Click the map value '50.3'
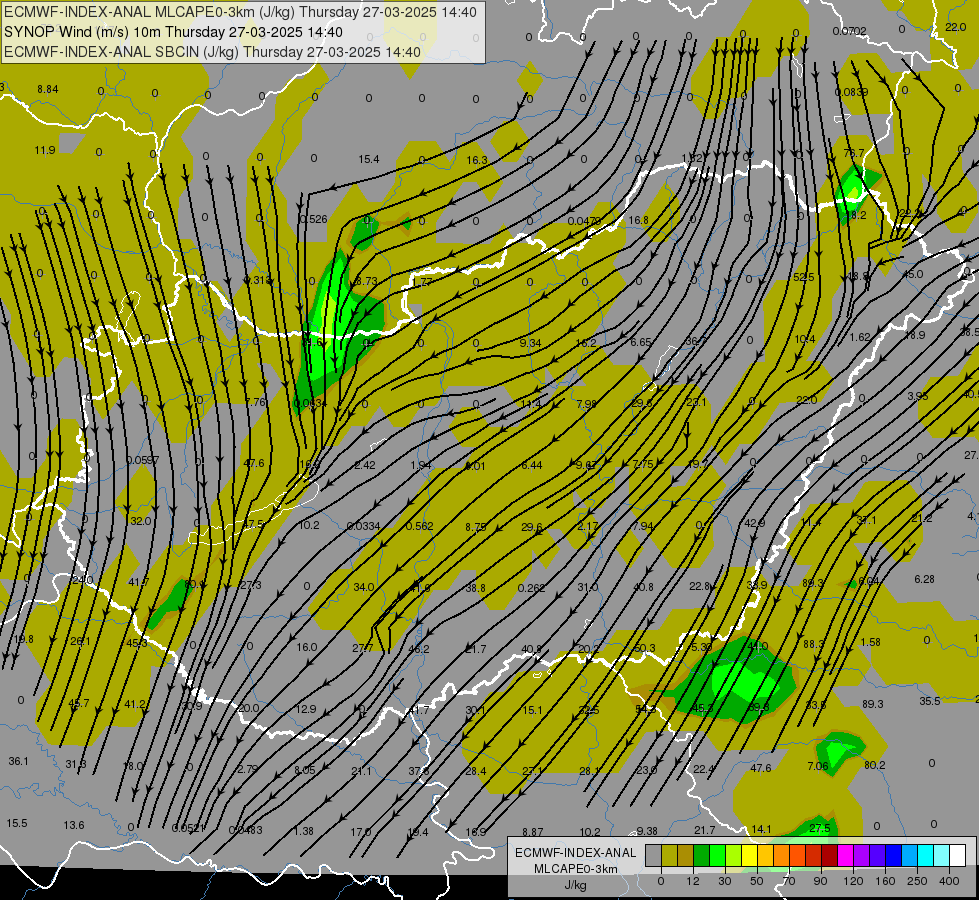The height and width of the screenshot is (900, 979). tap(644, 648)
